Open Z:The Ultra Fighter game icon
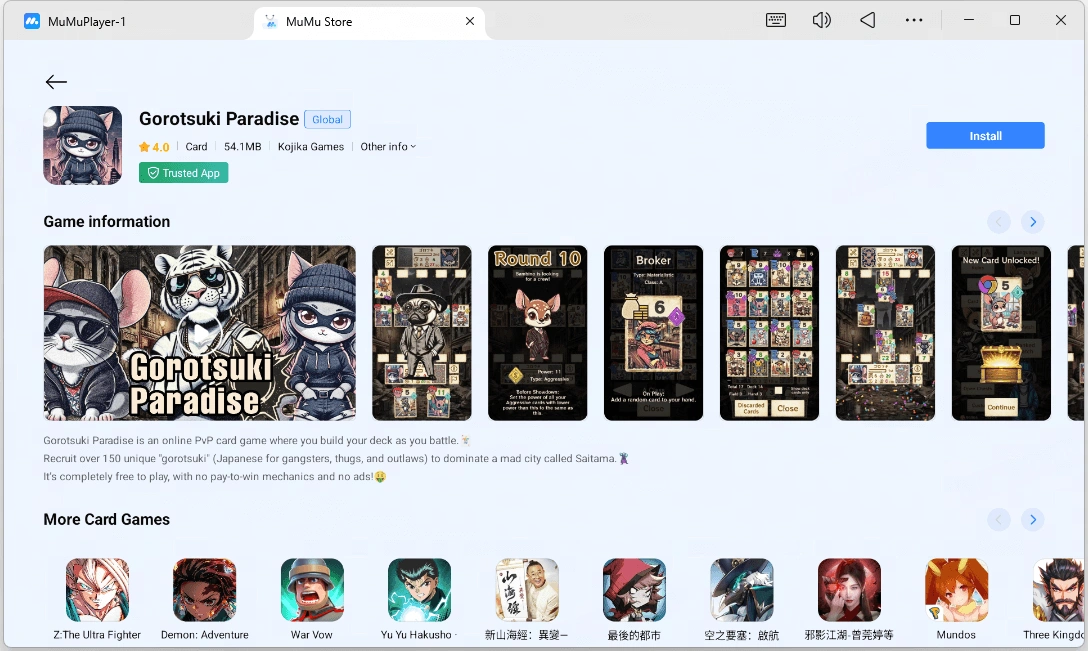Screen dimensions: 1088x651 point(97,590)
